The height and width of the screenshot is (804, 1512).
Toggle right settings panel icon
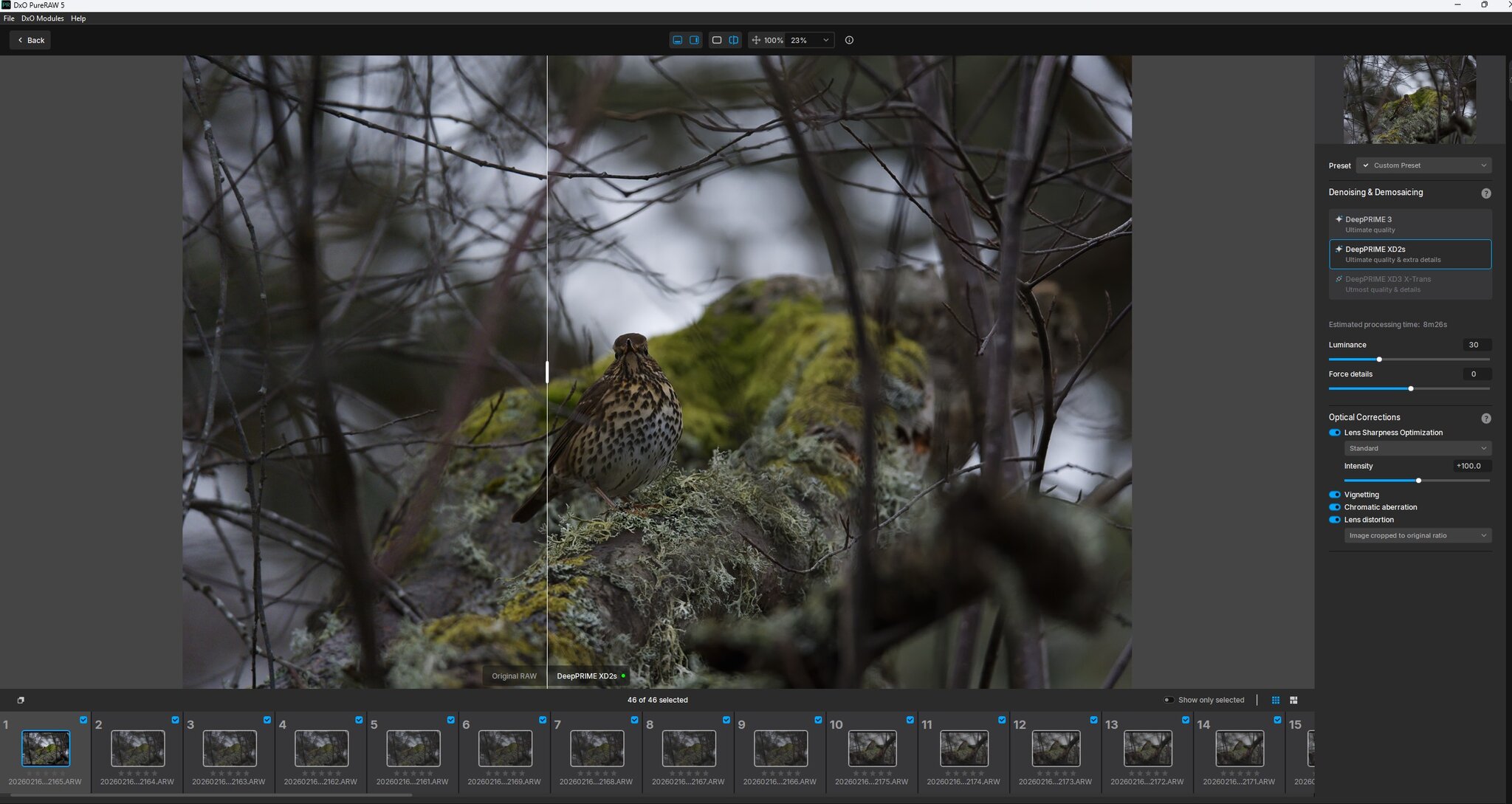[x=695, y=41]
